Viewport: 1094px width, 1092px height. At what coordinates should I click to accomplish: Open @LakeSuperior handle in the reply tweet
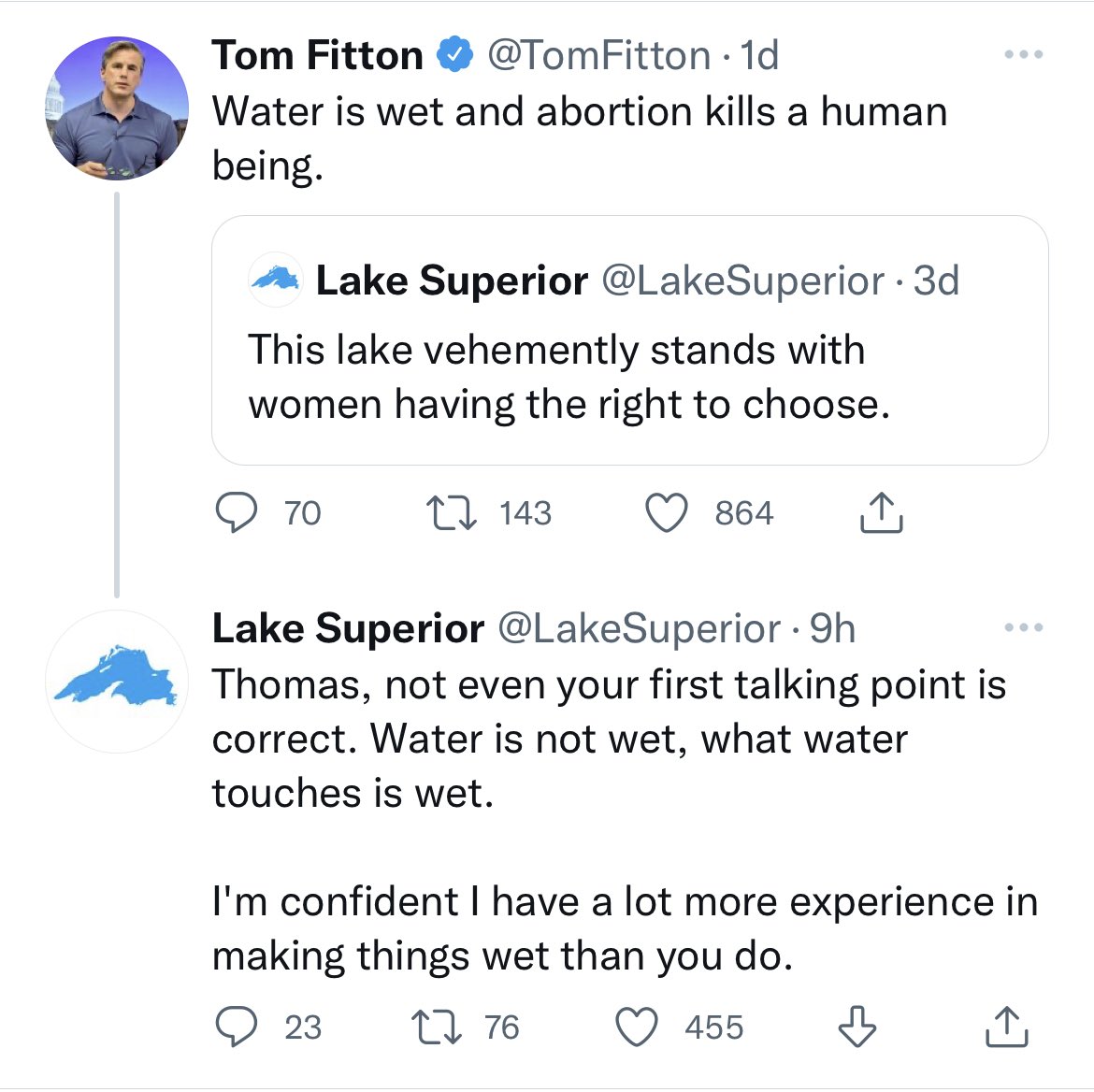pos(639,628)
